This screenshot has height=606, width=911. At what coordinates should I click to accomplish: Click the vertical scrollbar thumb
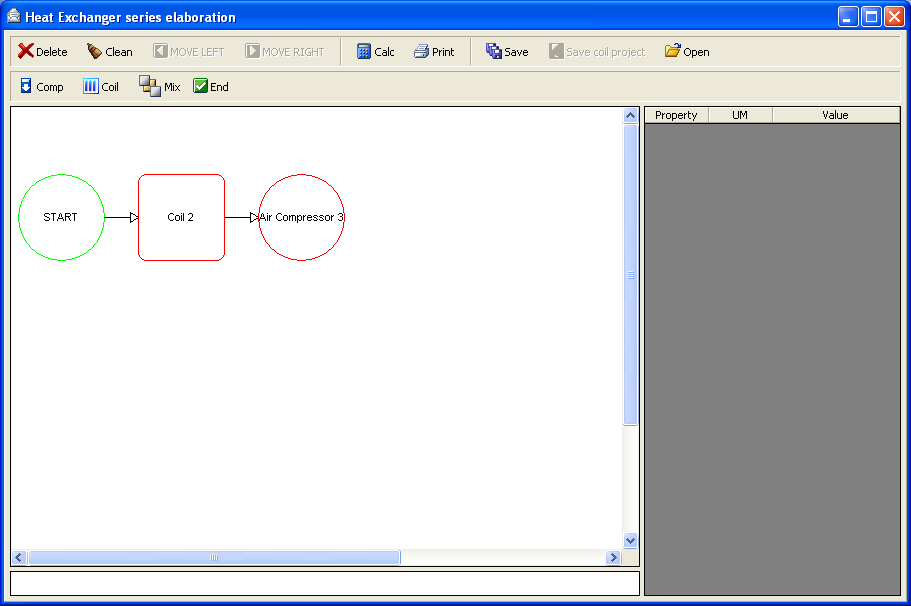(630, 275)
